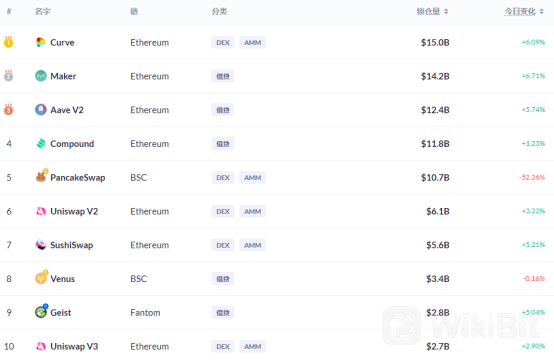Sort by the 锁仓量 column arrows
The height and width of the screenshot is (362, 554).
(x=446, y=12)
